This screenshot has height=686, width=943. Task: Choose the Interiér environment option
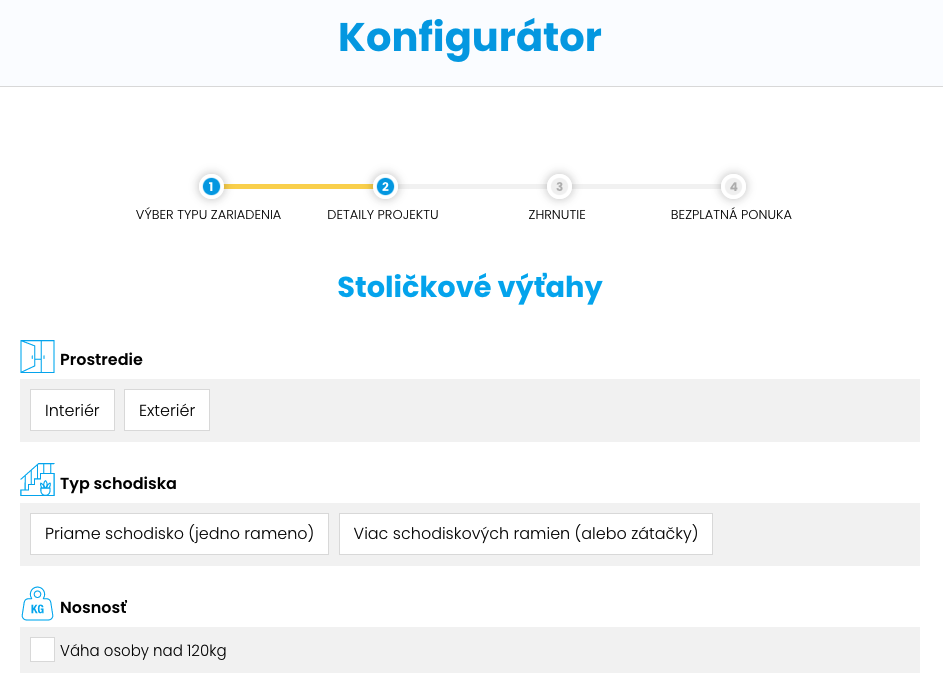(72, 410)
